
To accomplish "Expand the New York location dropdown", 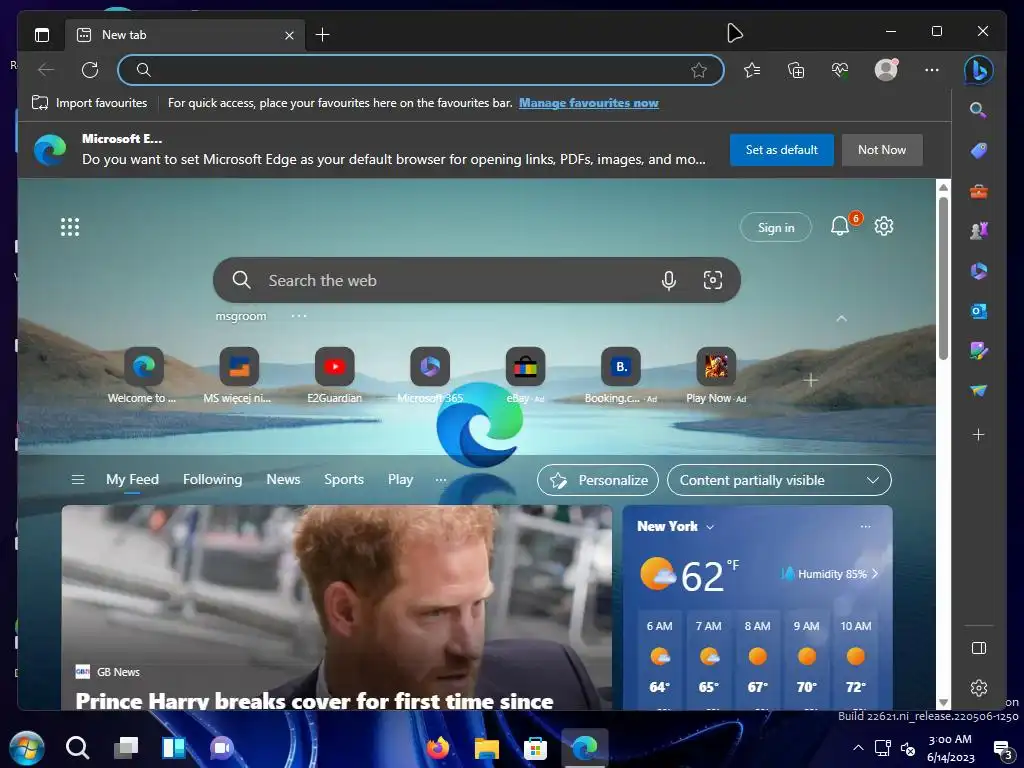I will click(710, 527).
